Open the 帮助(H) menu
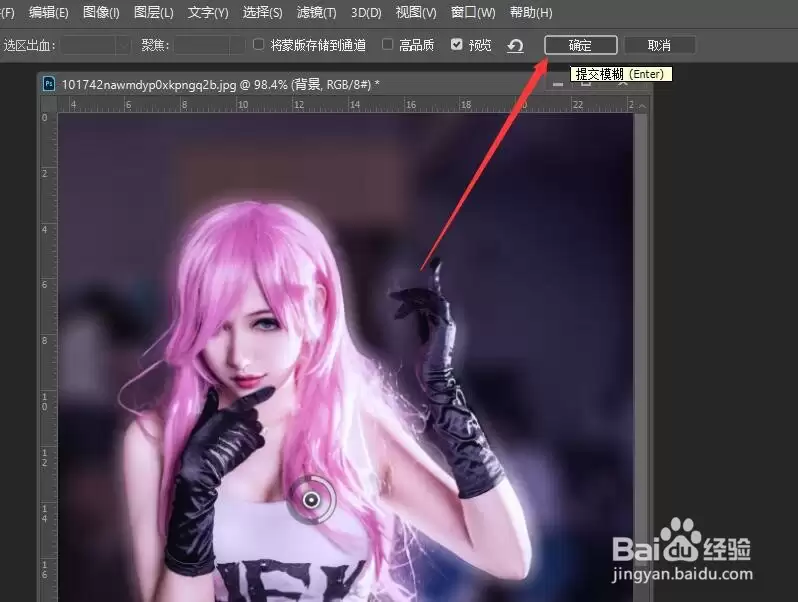 point(531,12)
